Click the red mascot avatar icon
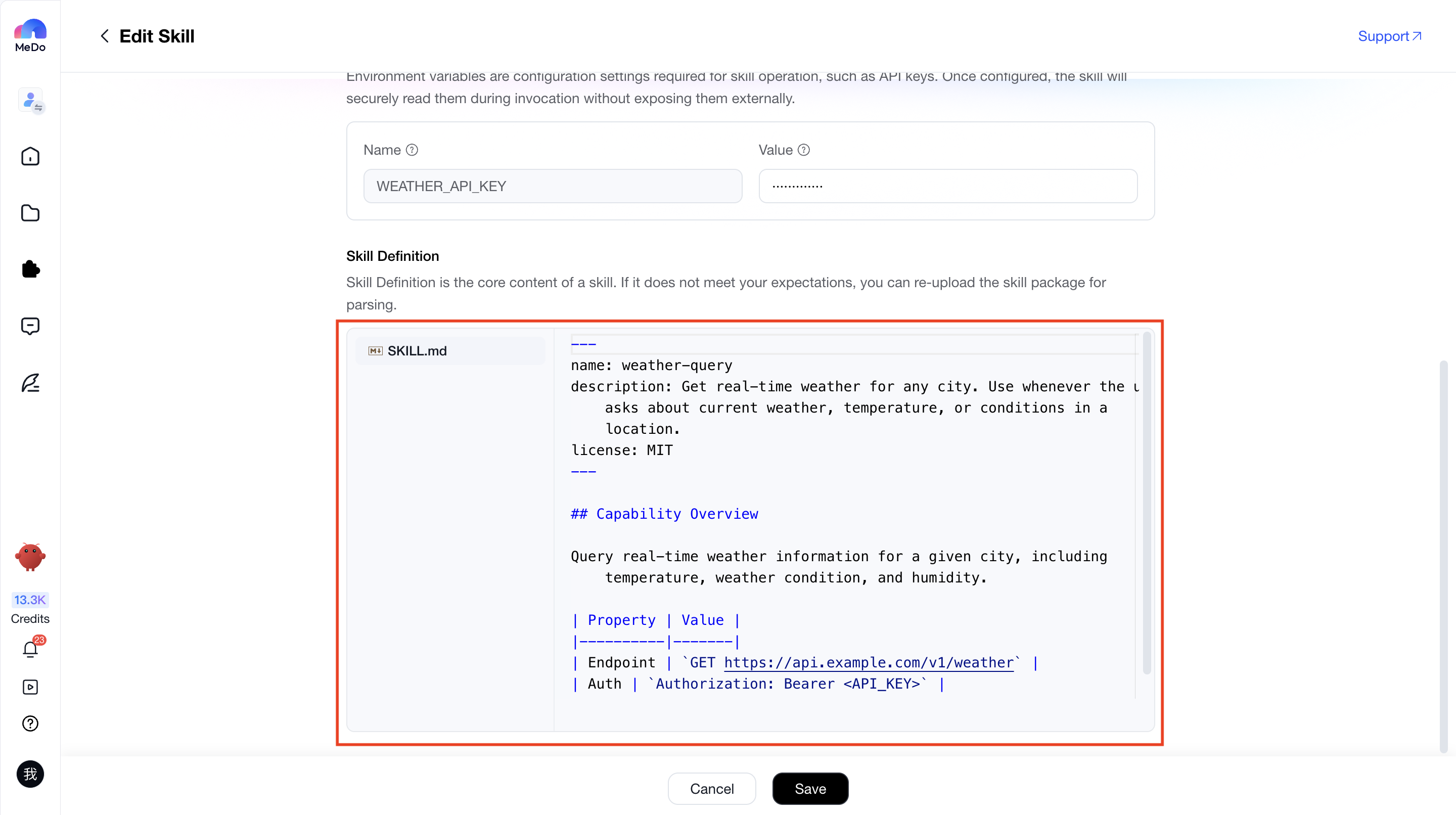The image size is (1456, 815). [30, 557]
